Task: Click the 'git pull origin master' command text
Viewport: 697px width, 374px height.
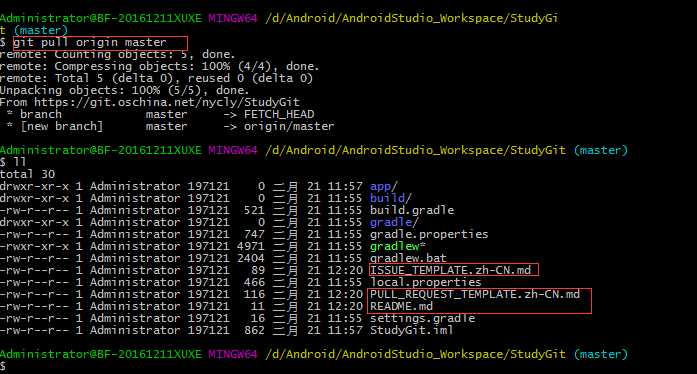Action: 90,43
